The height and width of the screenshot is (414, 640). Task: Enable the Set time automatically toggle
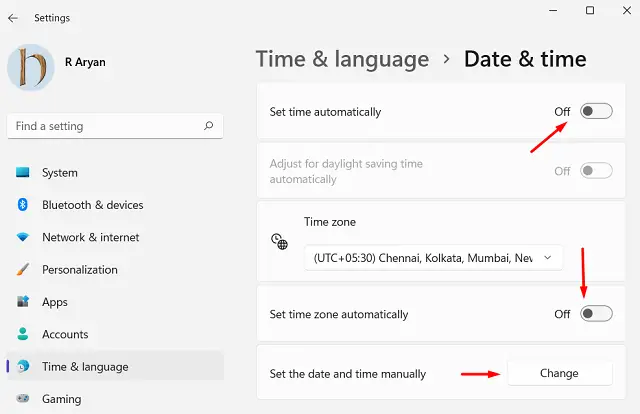[596, 112]
